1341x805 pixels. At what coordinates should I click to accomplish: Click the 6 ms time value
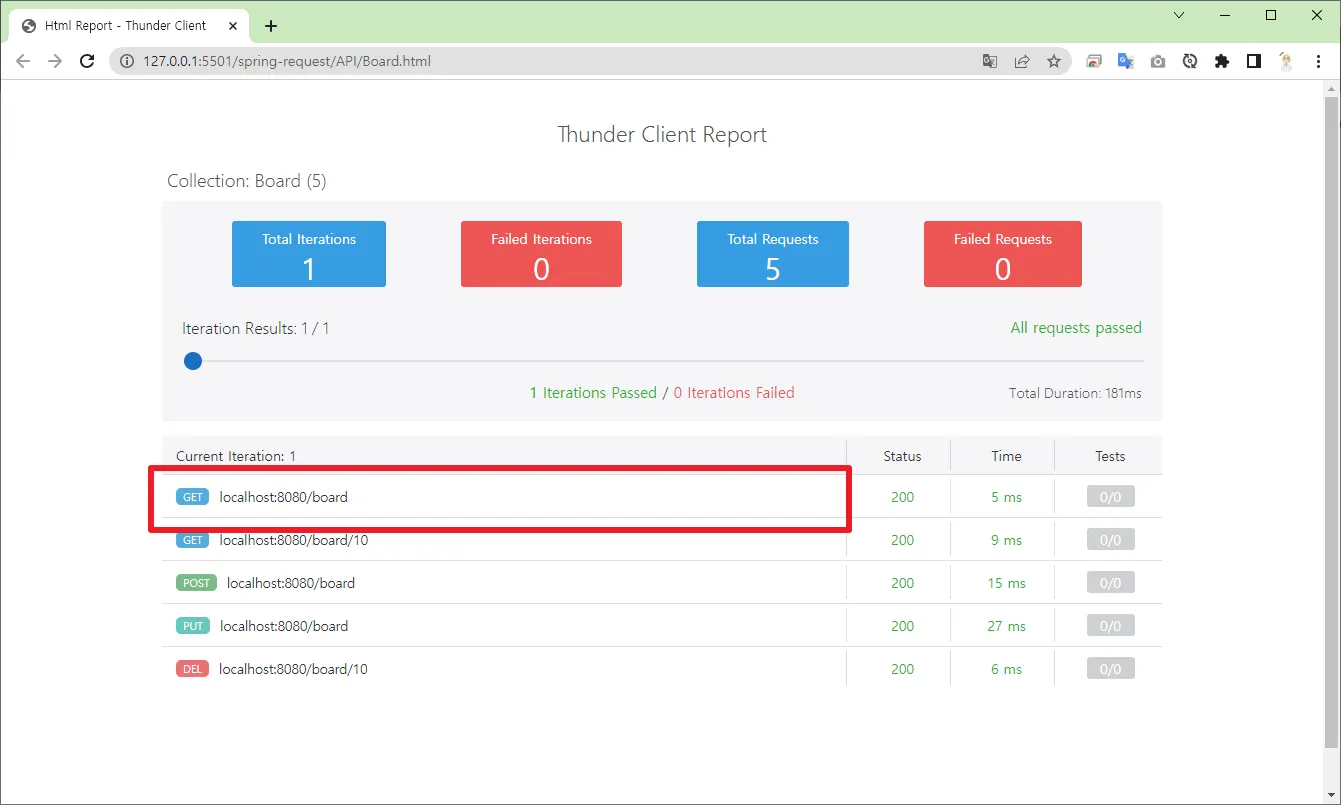(1006, 669)
